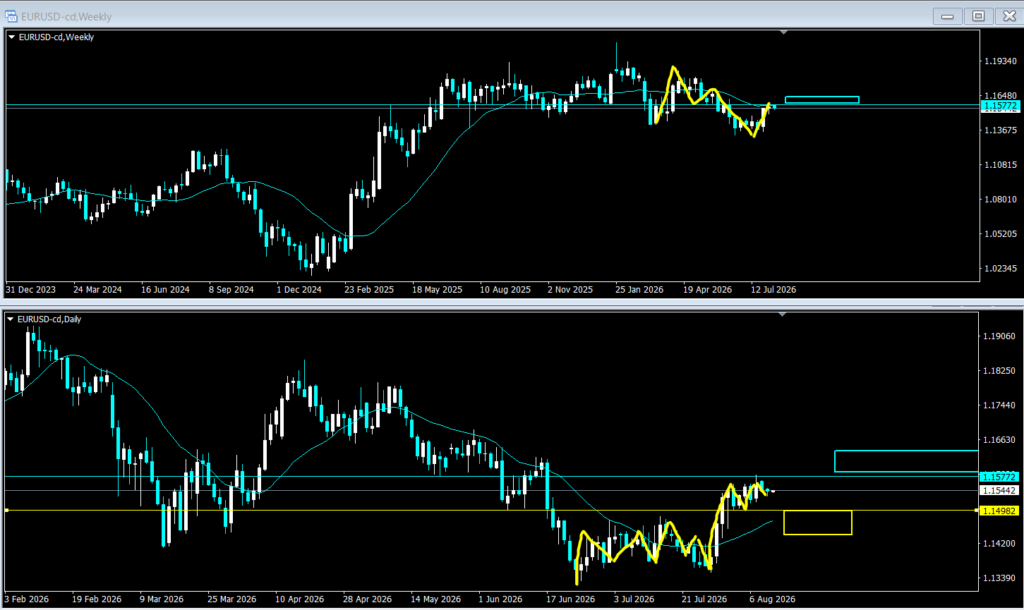
Task: Click the chart shift marker atop the Weekly chart
Action: point(784,32)
